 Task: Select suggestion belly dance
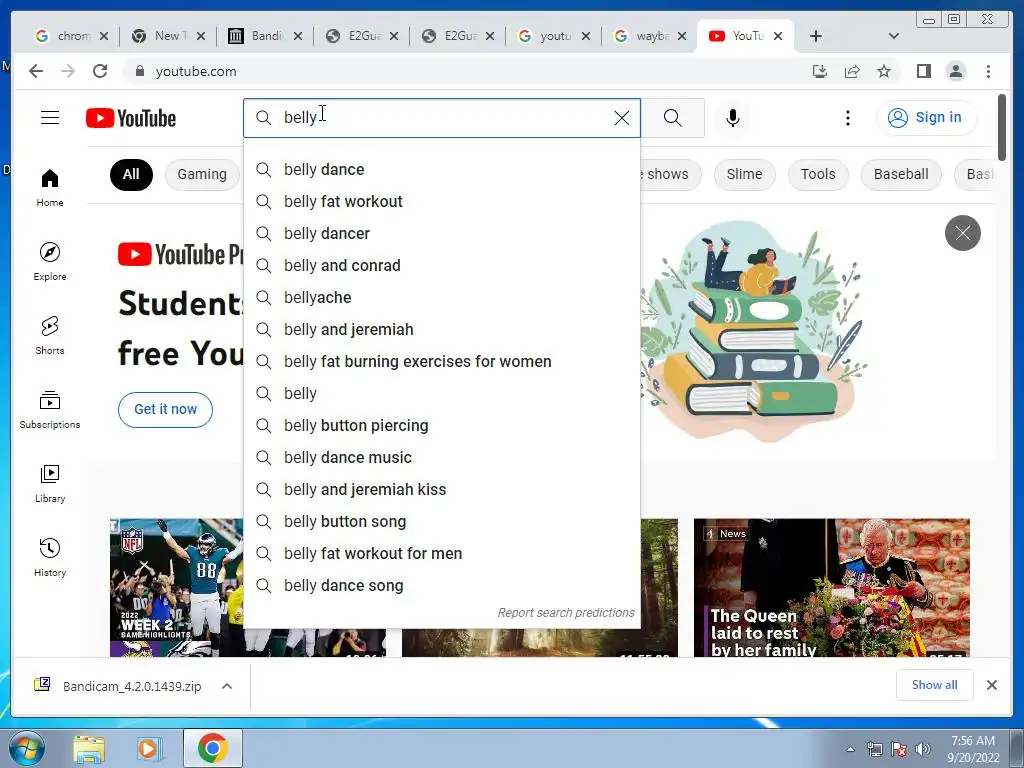tap(441, 169)
